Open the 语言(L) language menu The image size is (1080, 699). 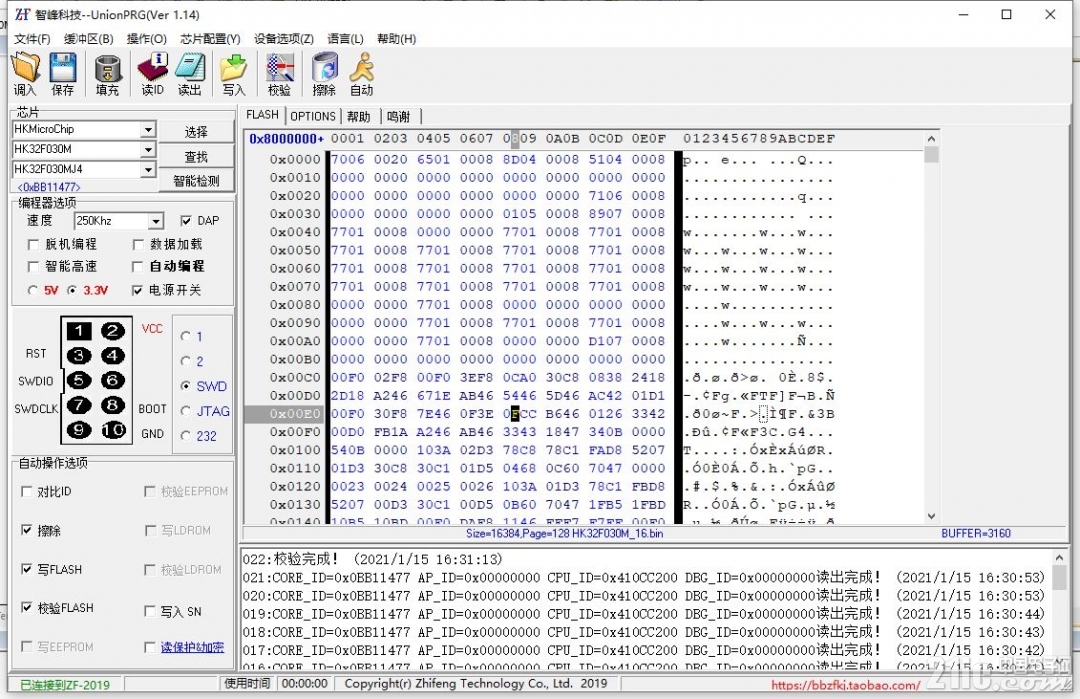click(x=345, y=39)
